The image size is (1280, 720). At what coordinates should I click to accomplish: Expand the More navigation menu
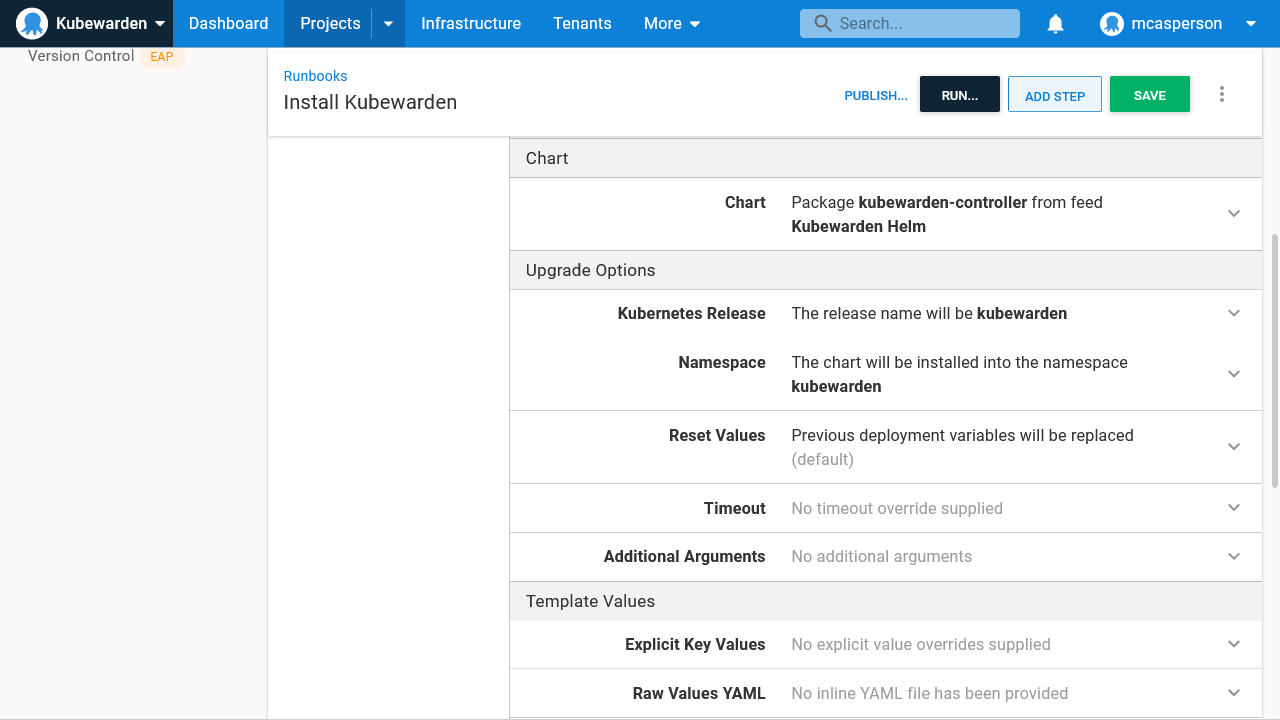pos(671,23)
